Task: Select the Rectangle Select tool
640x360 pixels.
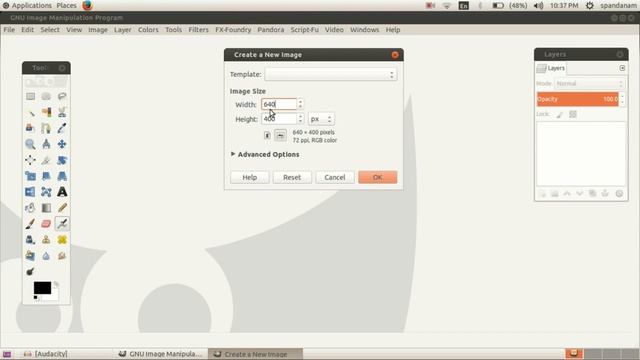Action: click(x=30, y=96)
